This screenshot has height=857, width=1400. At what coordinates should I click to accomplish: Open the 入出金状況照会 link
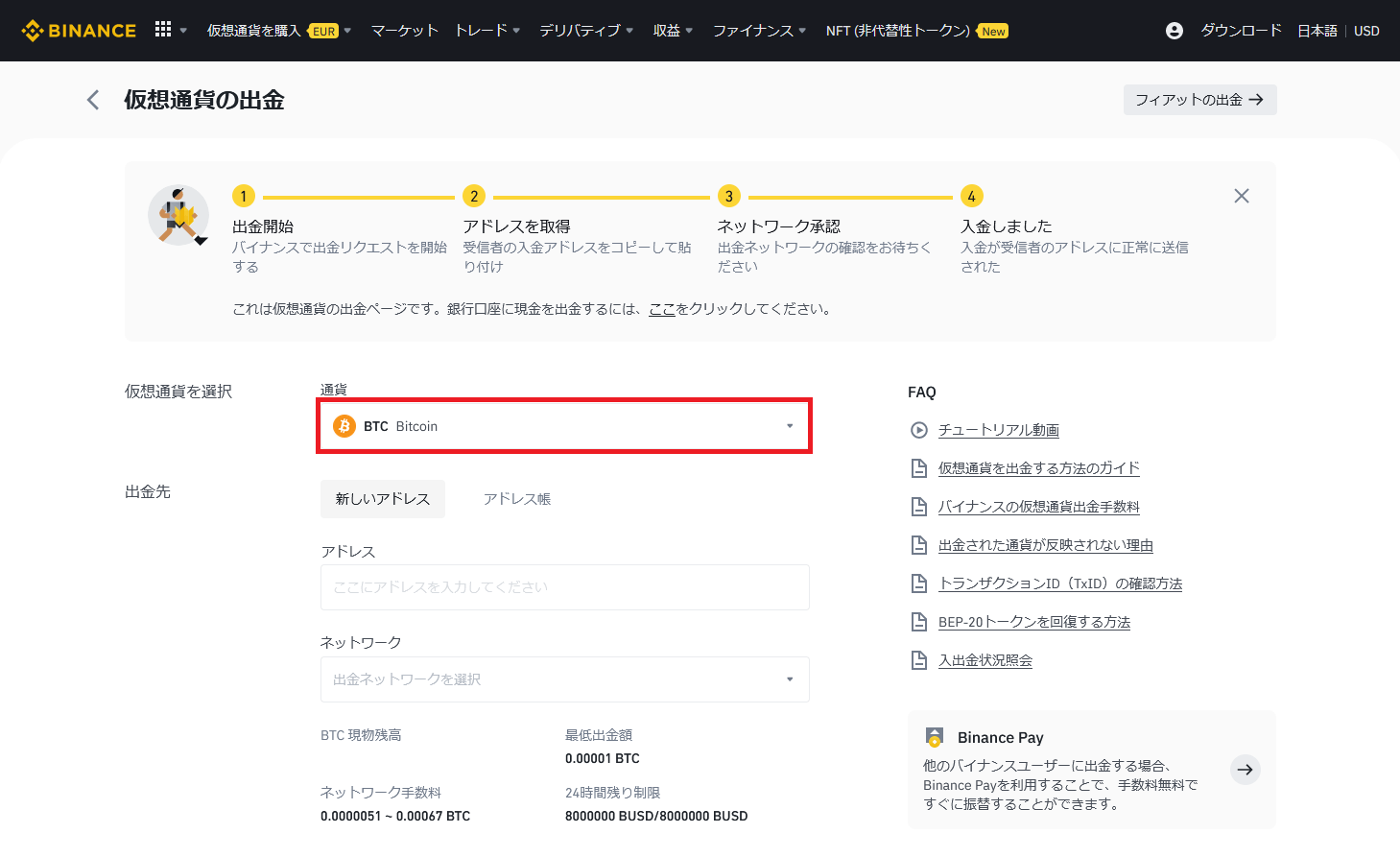985,660
